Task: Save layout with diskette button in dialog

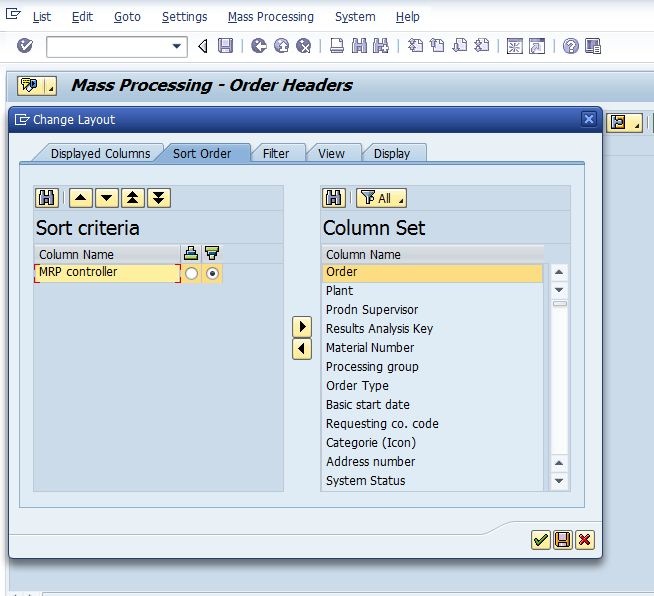Action: (562, 540)
